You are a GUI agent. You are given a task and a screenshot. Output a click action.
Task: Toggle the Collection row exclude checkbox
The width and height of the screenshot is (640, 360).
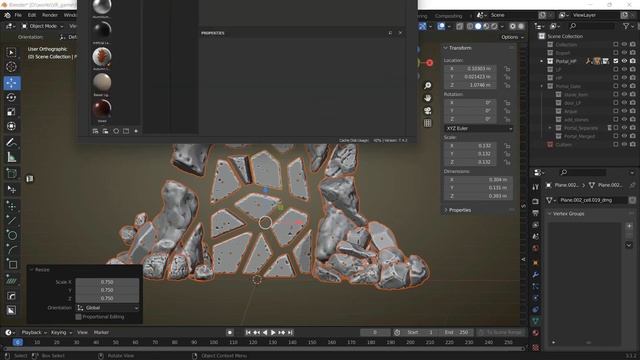[x=616, y=44]
